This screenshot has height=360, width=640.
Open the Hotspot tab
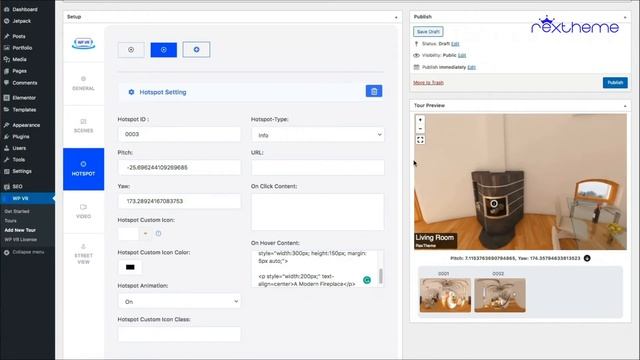[84, 169]
